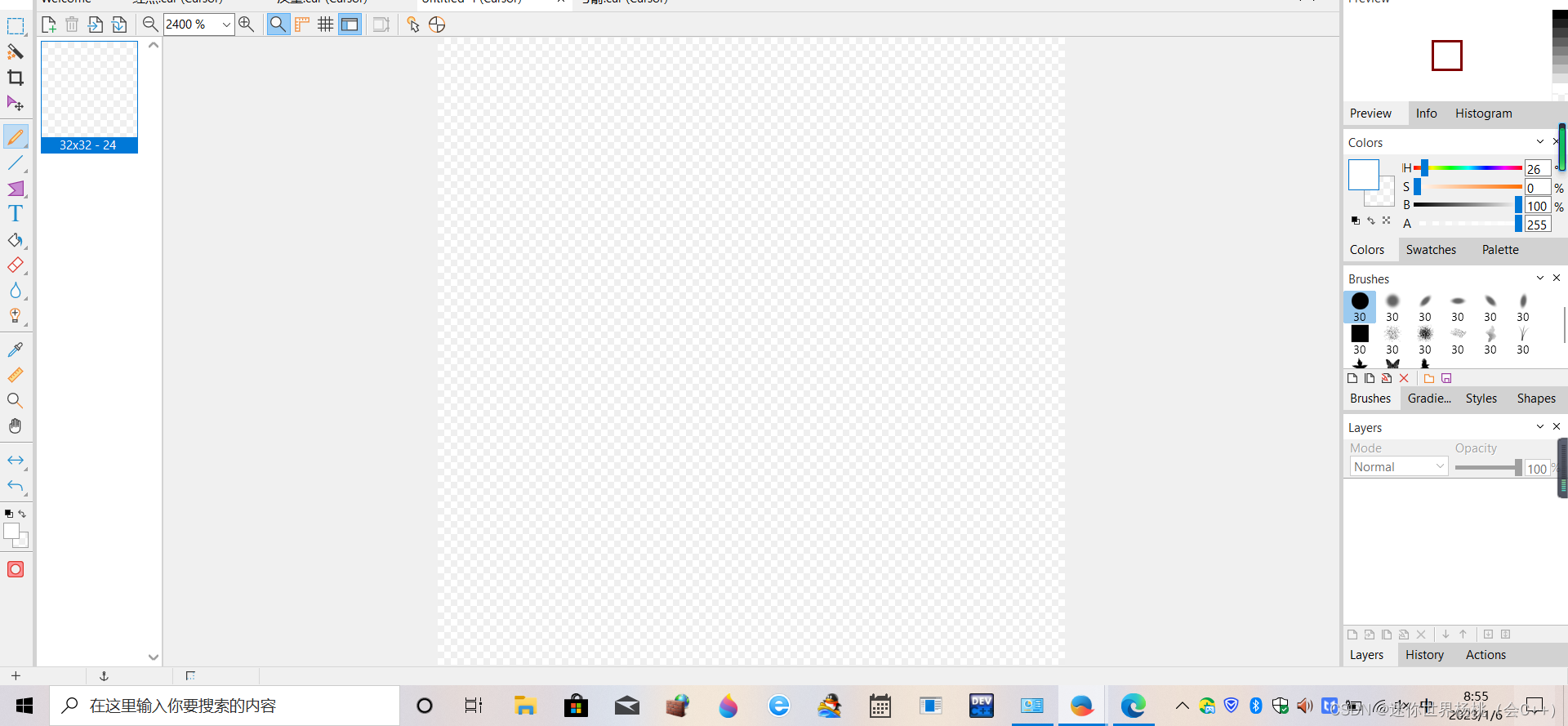Toggle the side panel layout button
This screenshot has width=1568, height=726.
point(350,24)
